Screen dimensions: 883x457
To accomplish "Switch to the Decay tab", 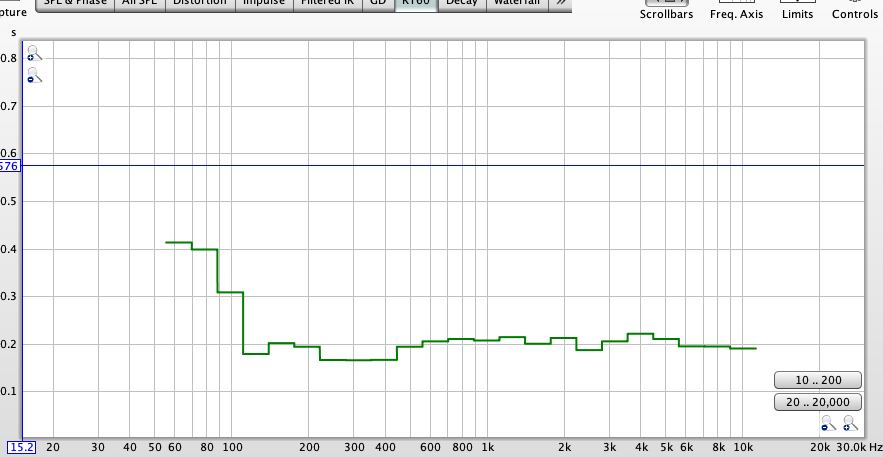I will tap(461, 3).
